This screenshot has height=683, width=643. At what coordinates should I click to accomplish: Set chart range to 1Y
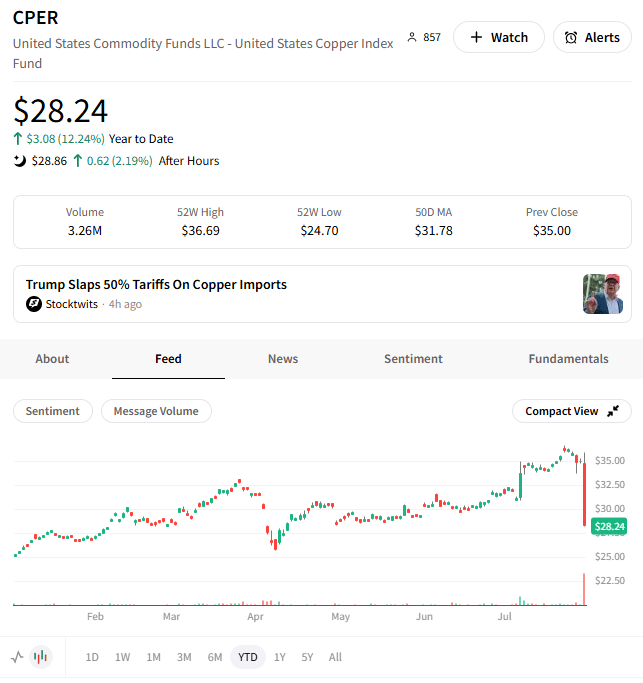(x=280, y=657)
